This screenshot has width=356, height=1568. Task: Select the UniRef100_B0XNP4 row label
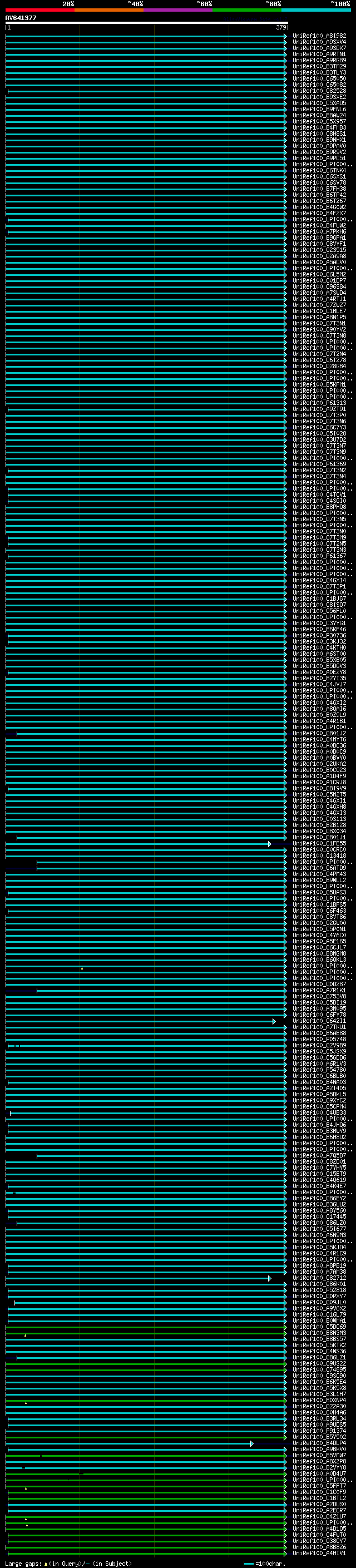[319, 1400]
